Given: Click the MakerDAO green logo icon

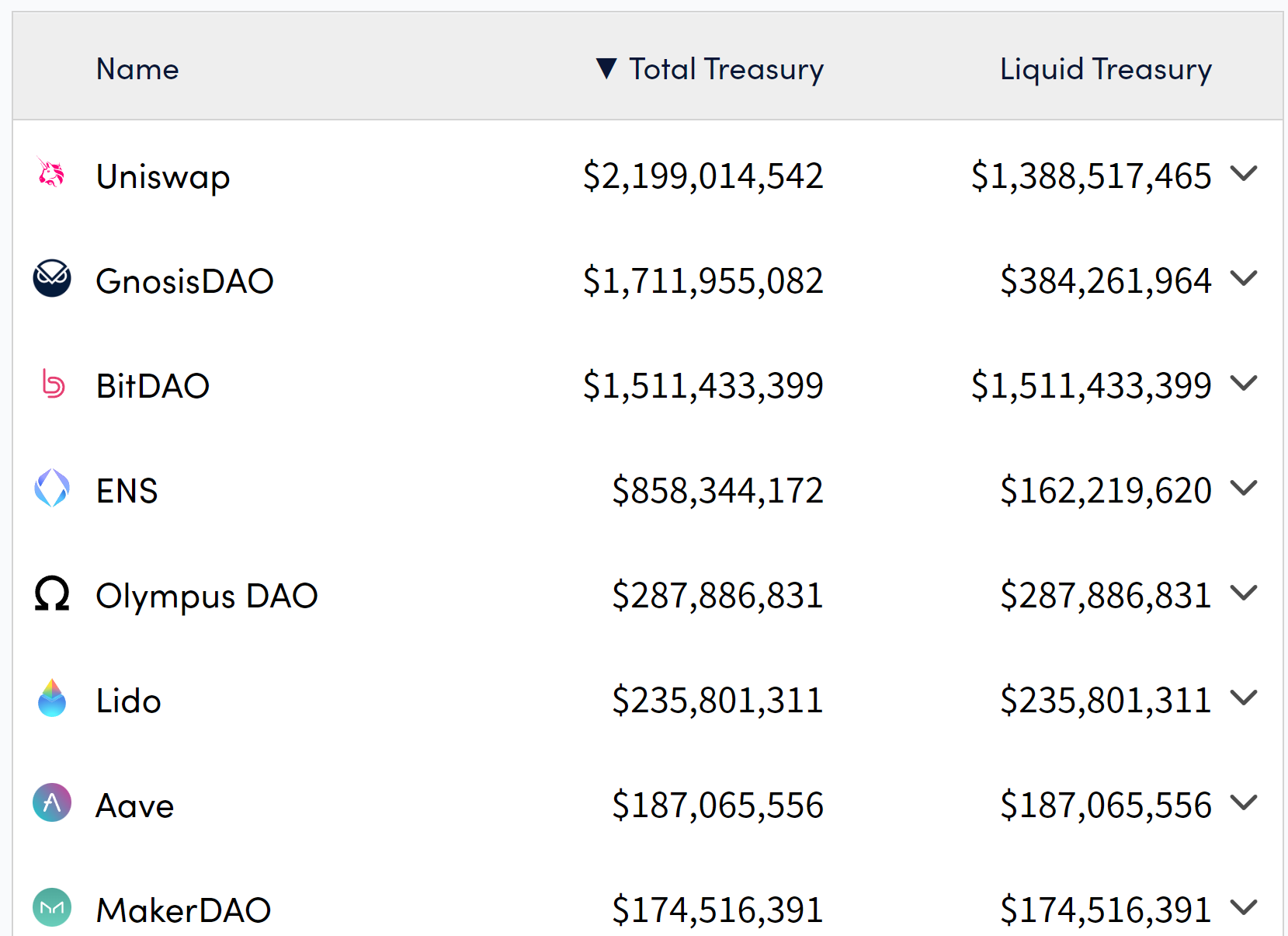Looking at the screenshot, I should [x=52, y=907].
